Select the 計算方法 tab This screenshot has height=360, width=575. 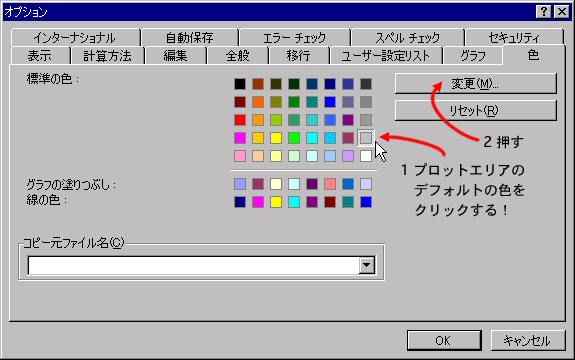(x=107, y=56)
